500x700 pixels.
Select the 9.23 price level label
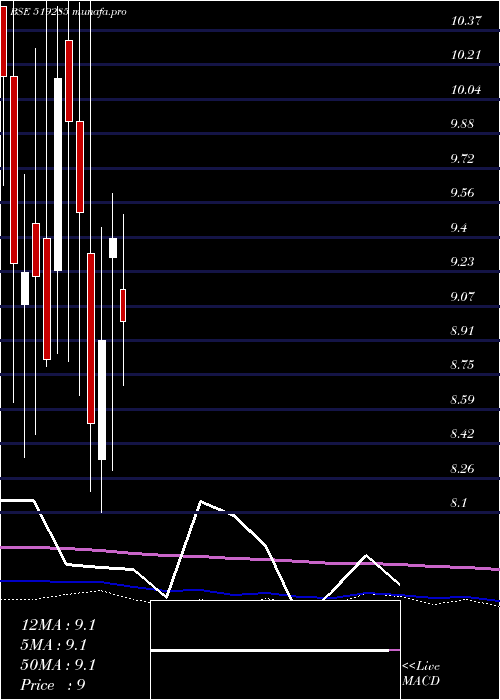tap(462, 262)
